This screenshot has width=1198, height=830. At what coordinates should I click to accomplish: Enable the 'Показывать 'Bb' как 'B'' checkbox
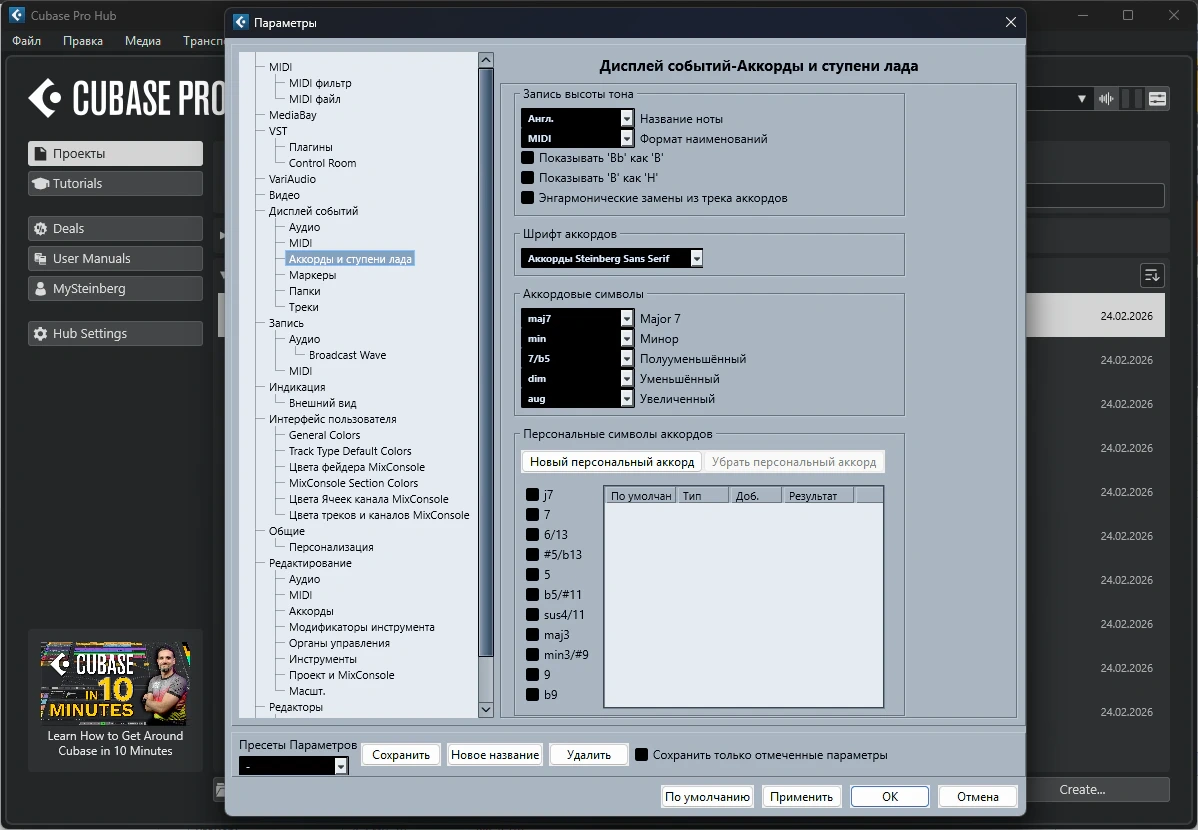528,158
